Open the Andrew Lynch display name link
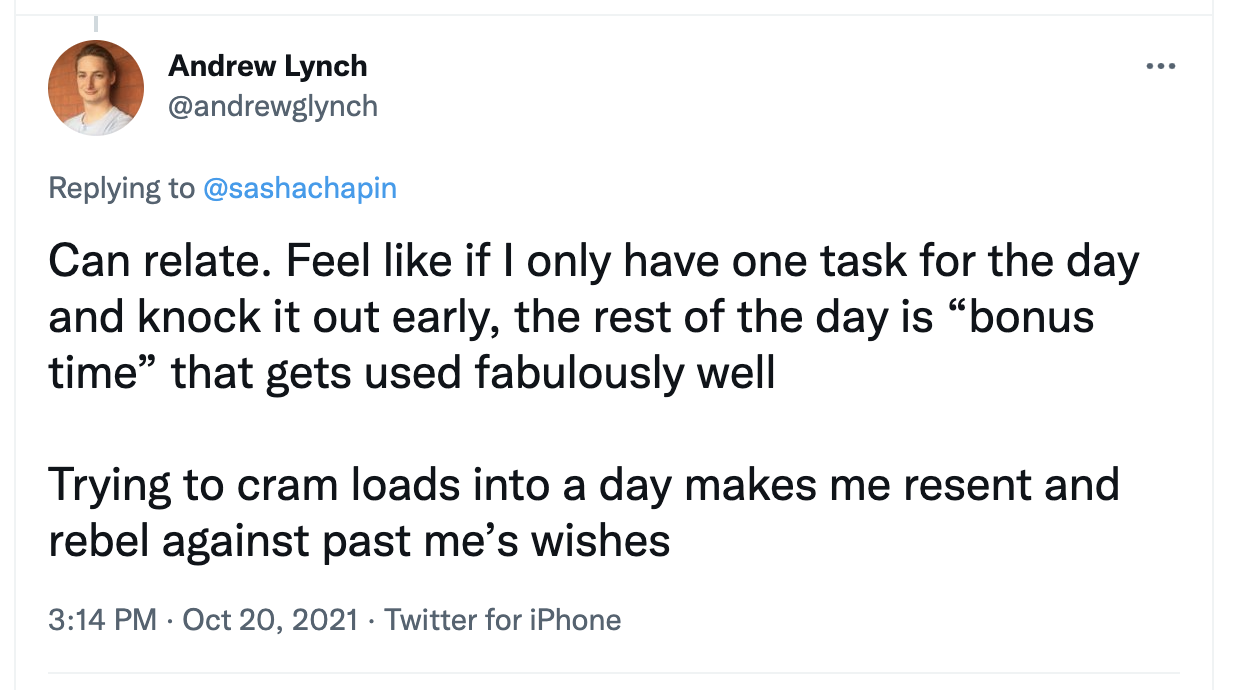Viewport: 1234px width, 690px height. (x=267, y=66)
